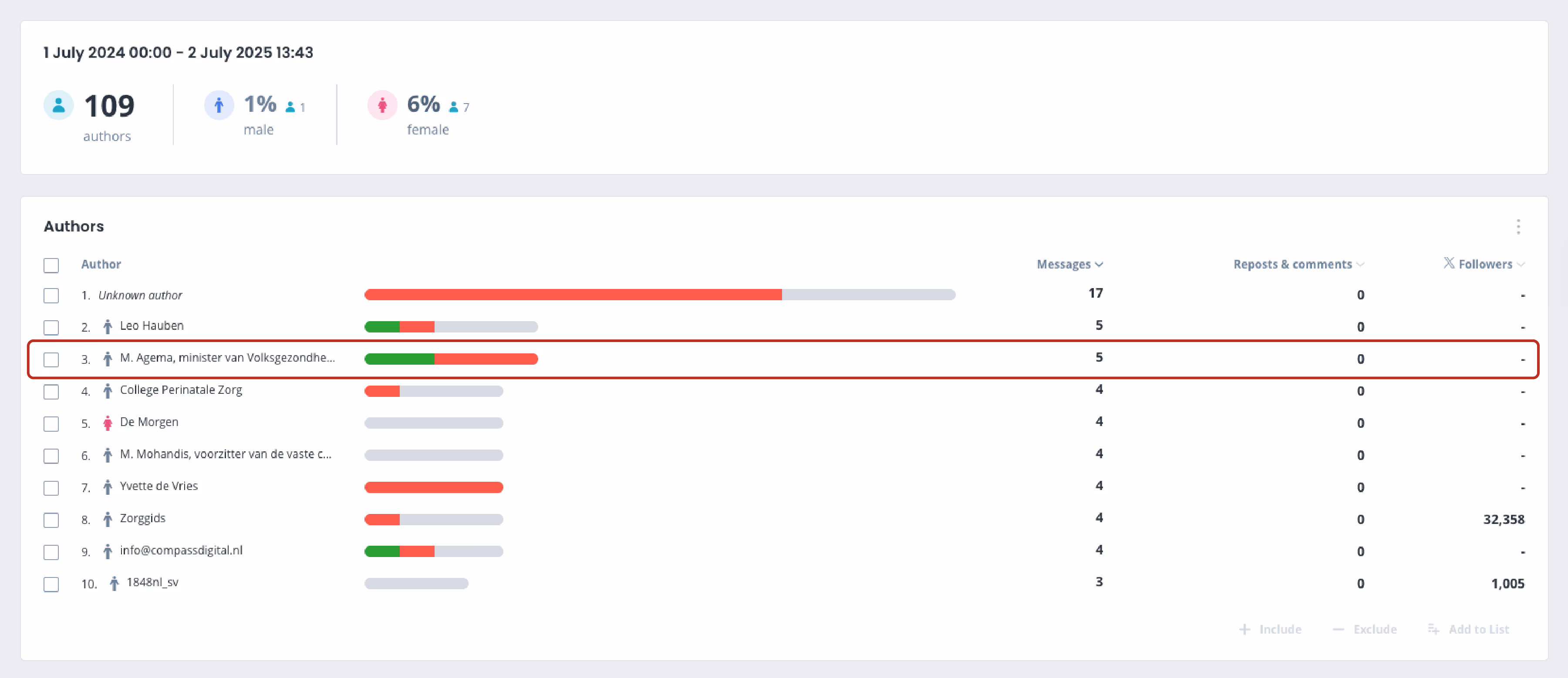Click Yvette de Vries red sentiment bar
Image resolution: width=1568 pixels, height=678 pixels.
(x=433, y=488)
